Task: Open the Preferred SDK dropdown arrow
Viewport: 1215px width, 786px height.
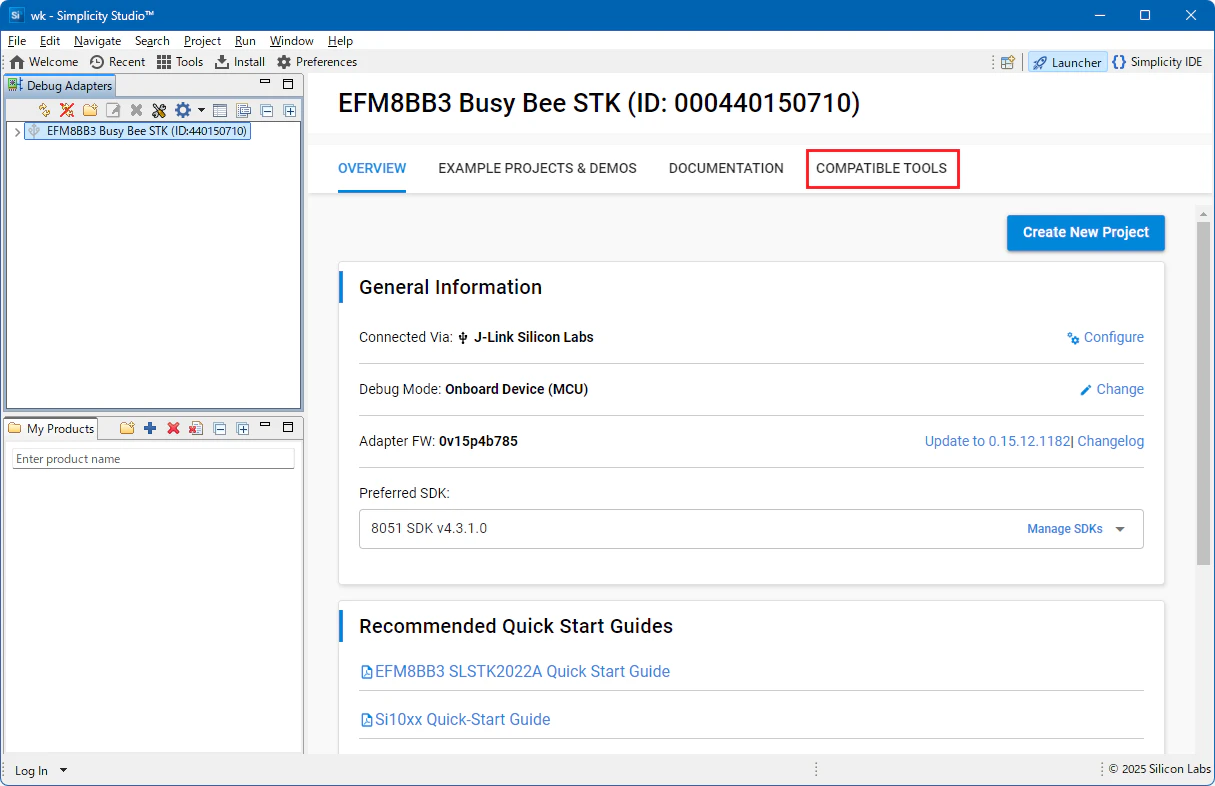Action: (x=1120, y=529)
